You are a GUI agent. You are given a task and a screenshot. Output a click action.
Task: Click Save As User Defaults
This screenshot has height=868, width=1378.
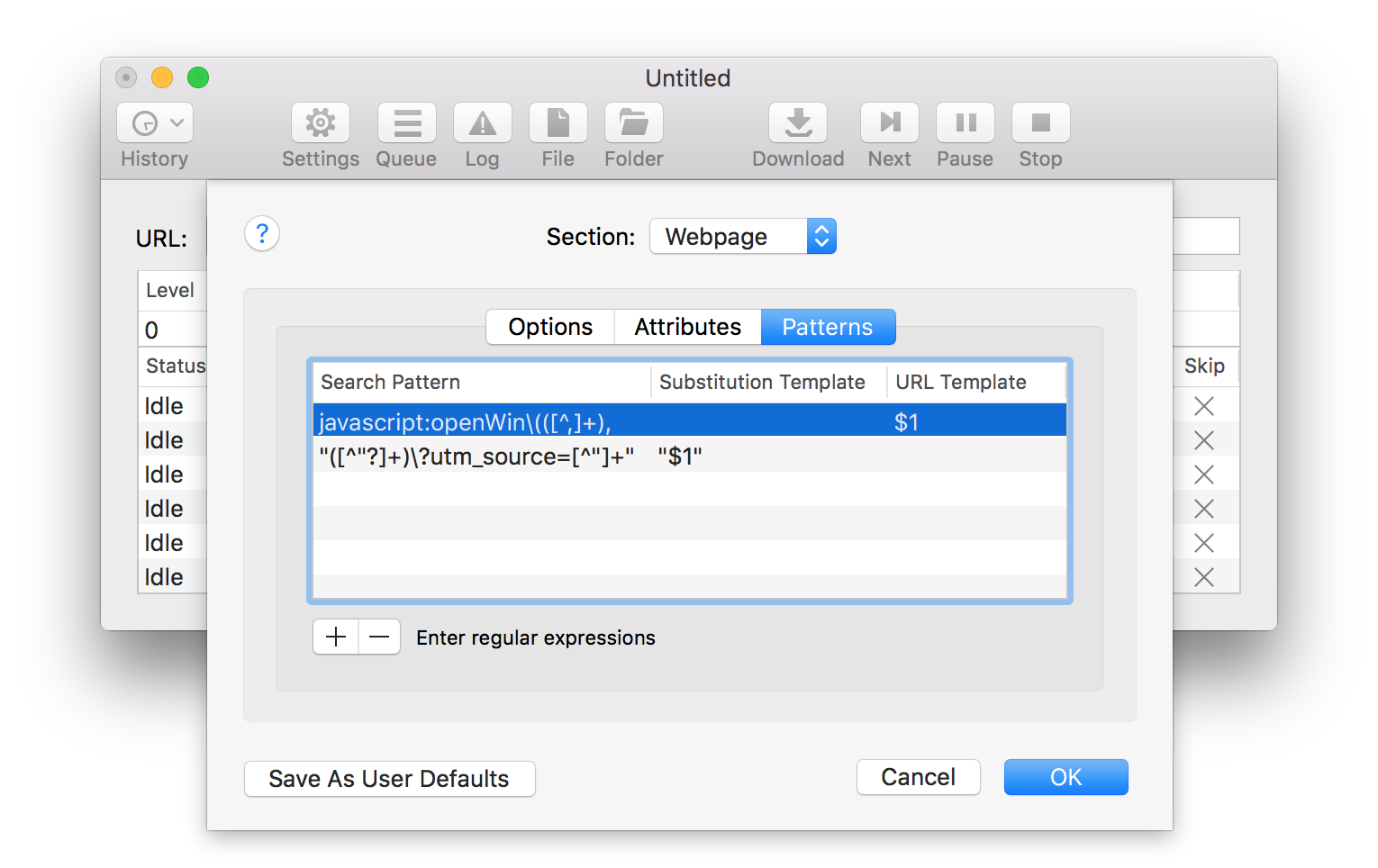click(x=389, y=779)
